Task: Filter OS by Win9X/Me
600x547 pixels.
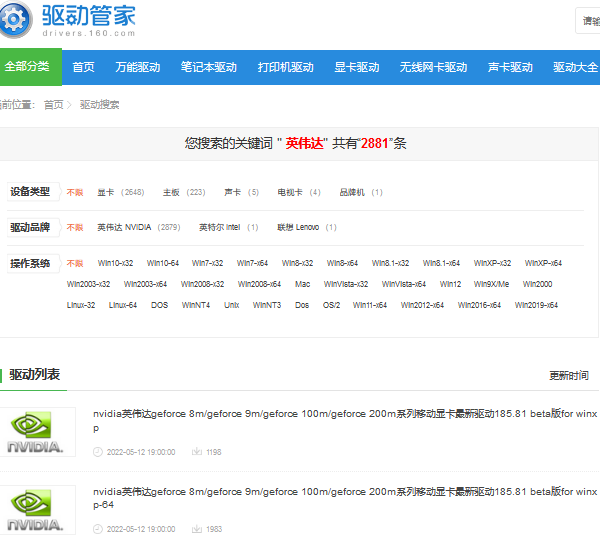Action: tap(491, 284)
